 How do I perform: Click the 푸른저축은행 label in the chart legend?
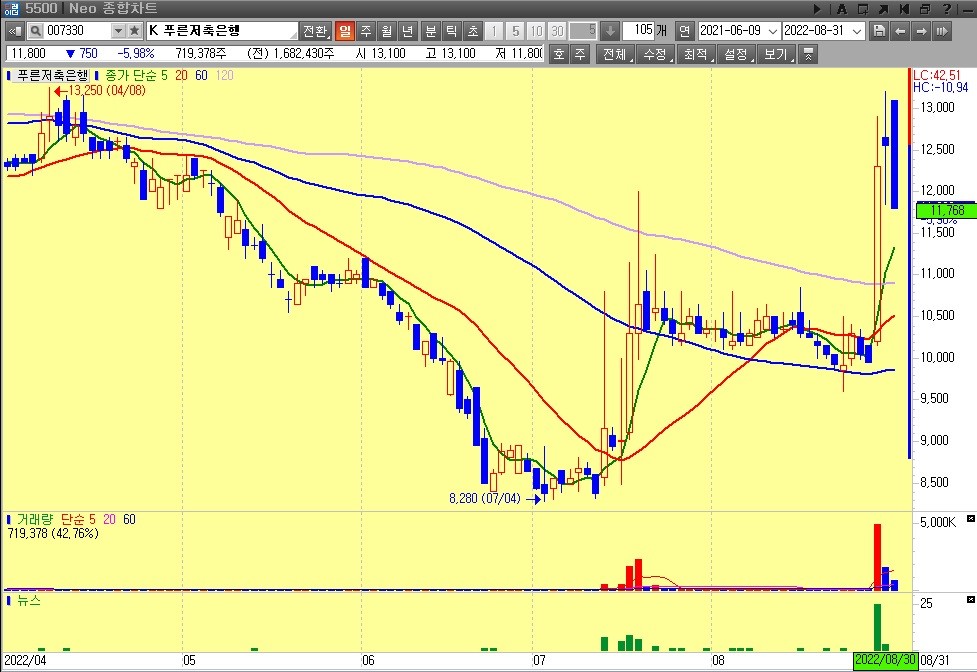click(52, 75)
